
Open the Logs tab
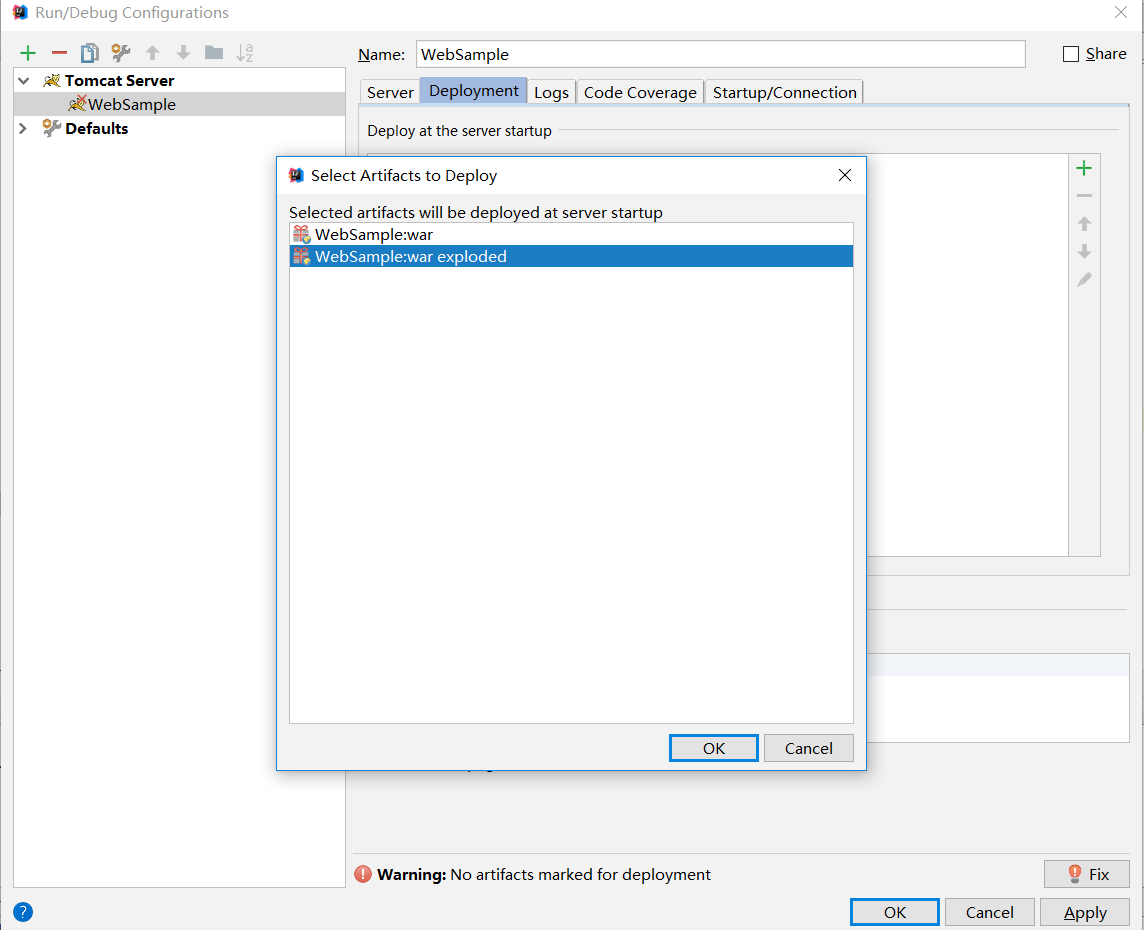[551, 92]
